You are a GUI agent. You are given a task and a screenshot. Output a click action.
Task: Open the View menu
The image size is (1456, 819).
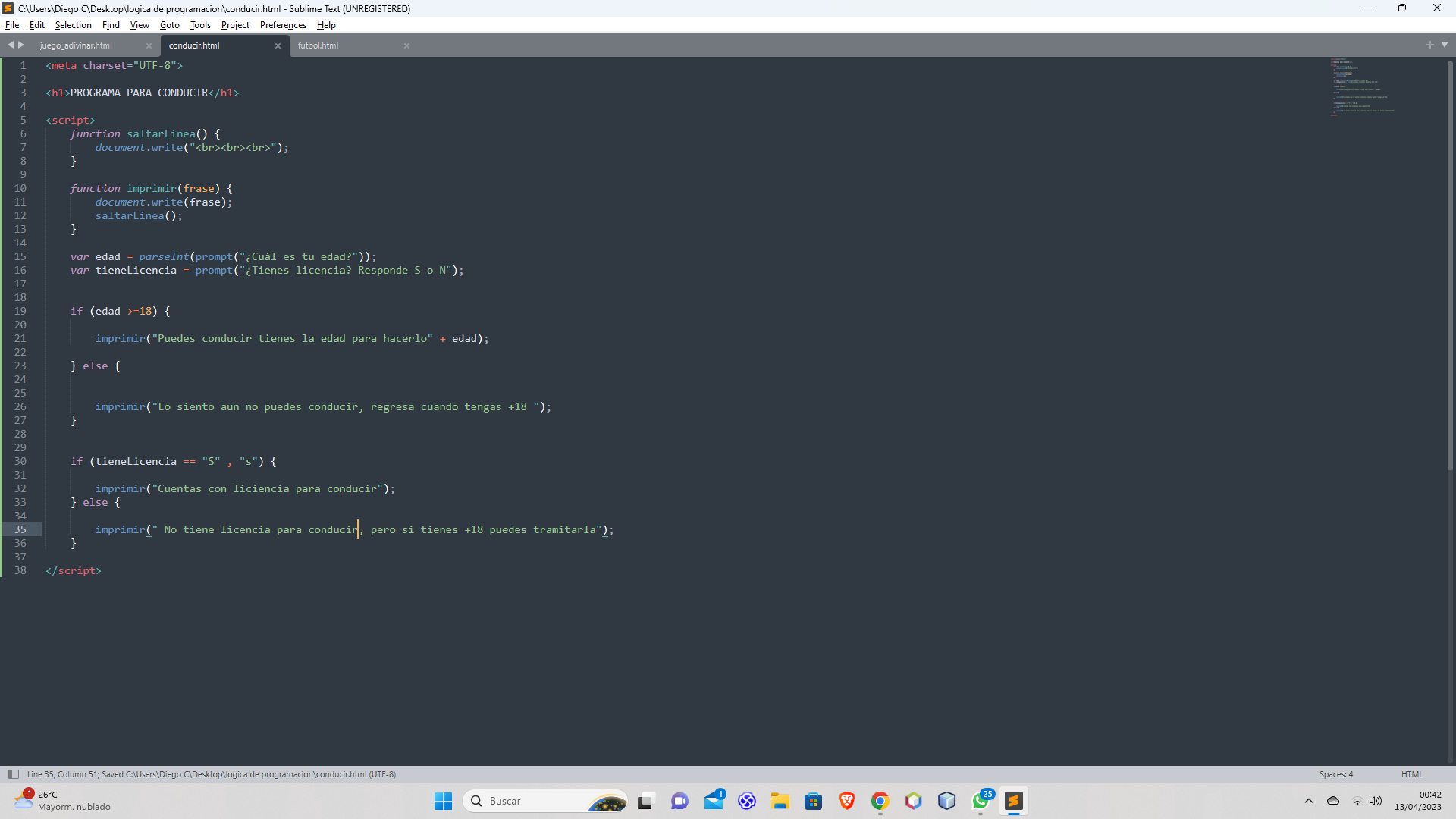(140, 25)
